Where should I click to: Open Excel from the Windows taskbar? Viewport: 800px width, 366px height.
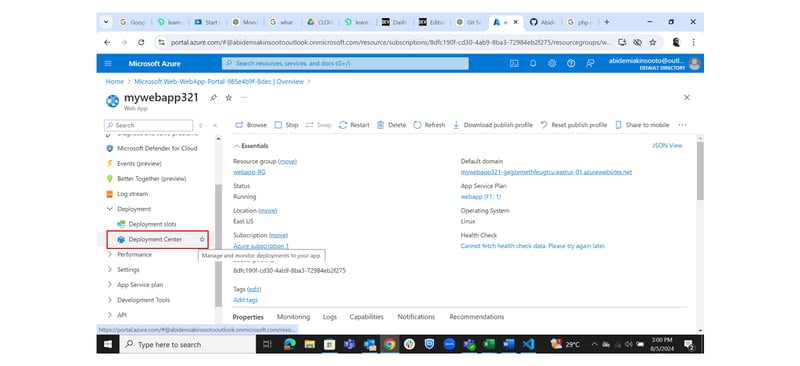pos(489,345)
